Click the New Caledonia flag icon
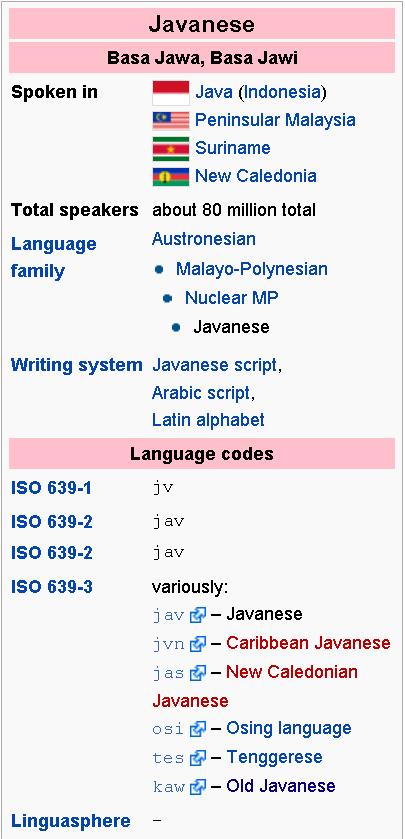405x839 pixels. pos(171,177)
